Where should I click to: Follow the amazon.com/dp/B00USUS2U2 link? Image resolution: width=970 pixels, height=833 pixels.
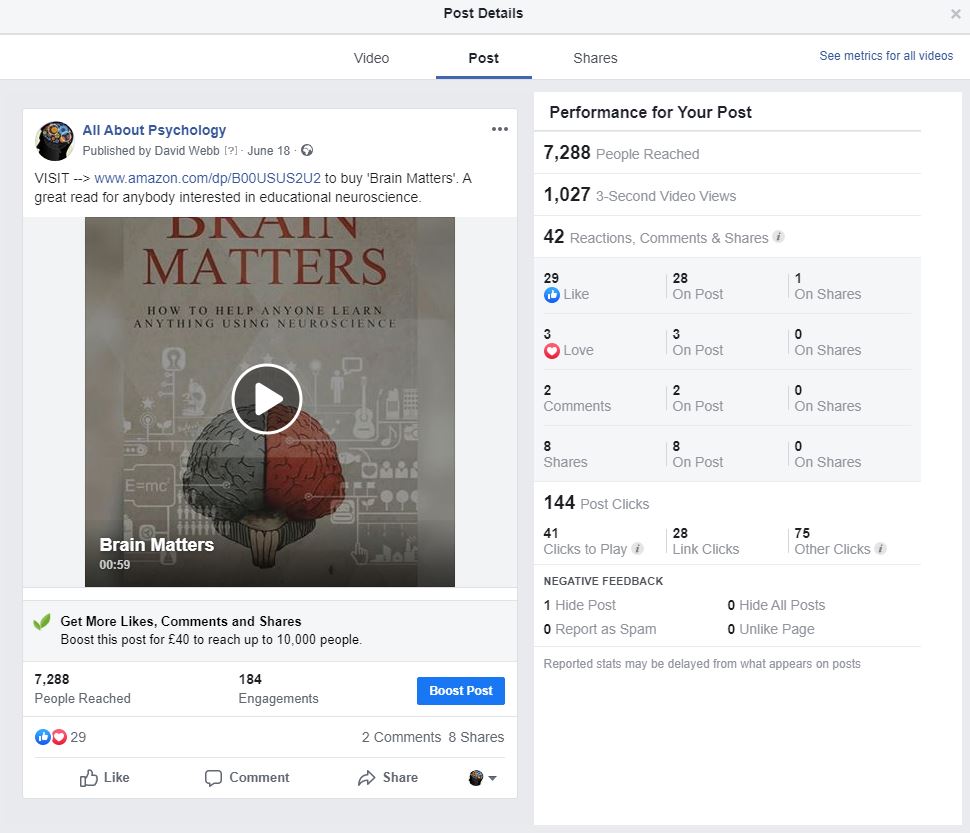[207, 178]
